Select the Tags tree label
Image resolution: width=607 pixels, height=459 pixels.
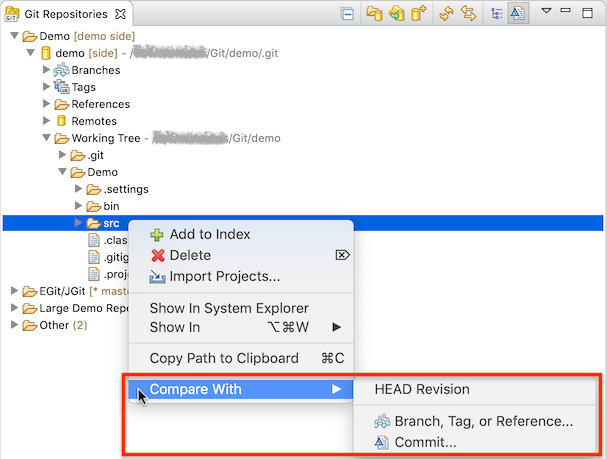click(x=84, y=87)
